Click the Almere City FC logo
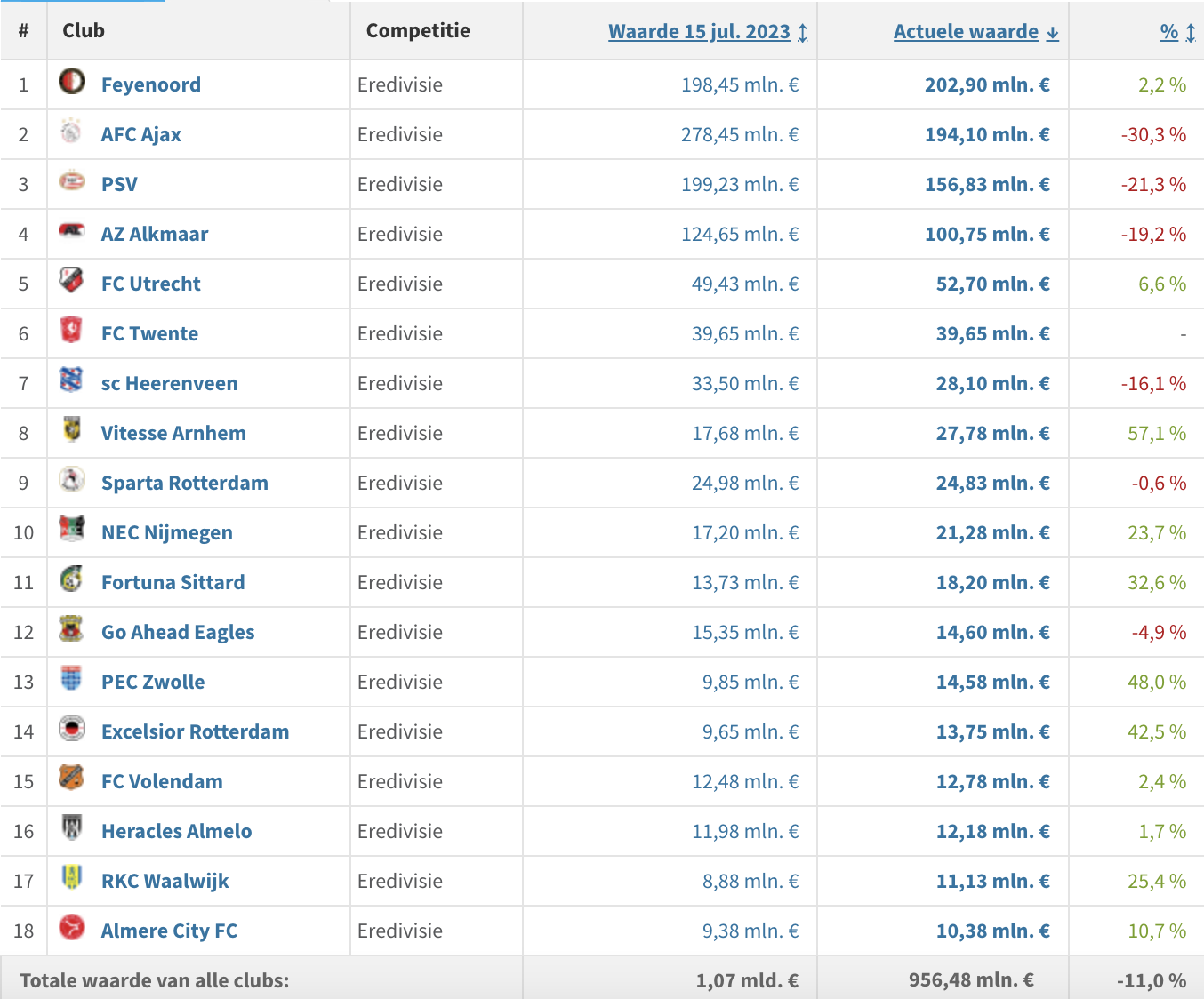The height and width of the screenshot is (999, 1204). click(71, 928)
